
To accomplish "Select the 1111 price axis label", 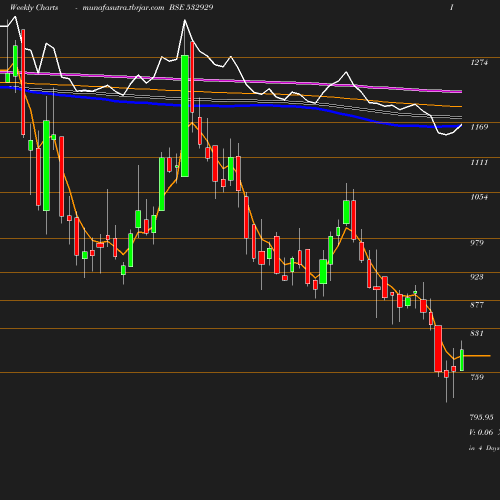I will pos(479,162).
